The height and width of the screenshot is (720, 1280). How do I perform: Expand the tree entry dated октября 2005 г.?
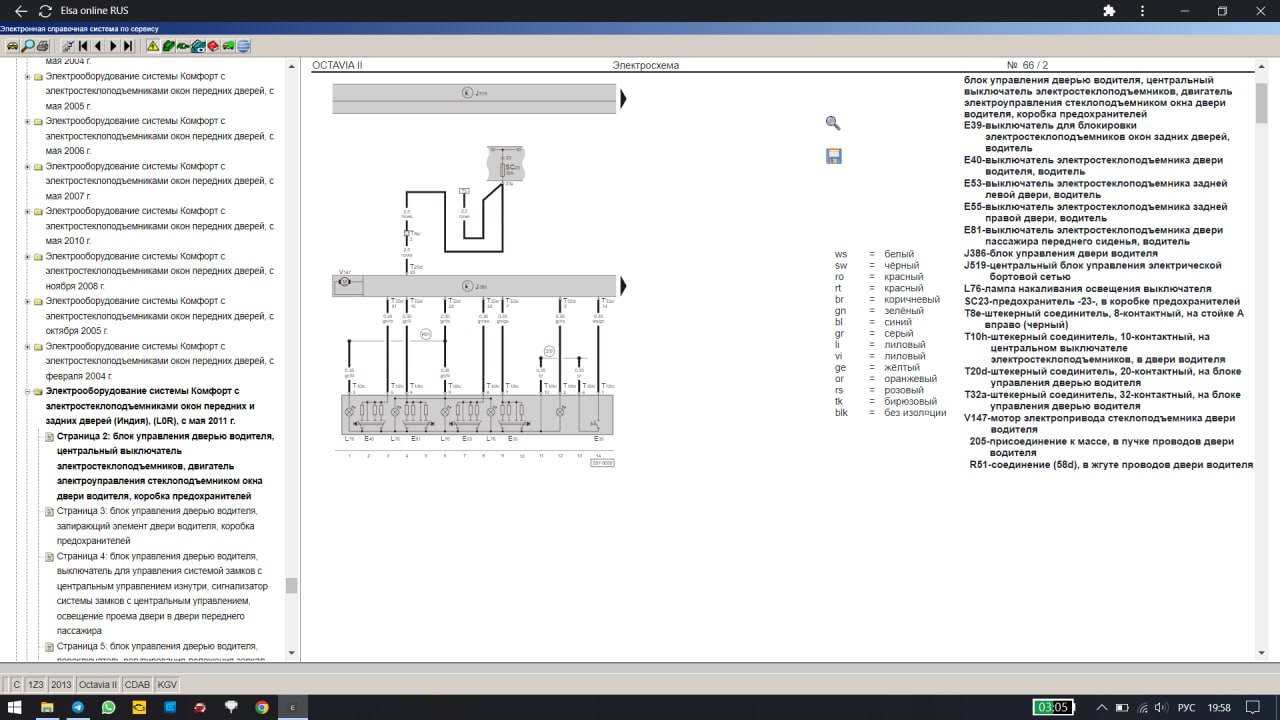(27, 301)
